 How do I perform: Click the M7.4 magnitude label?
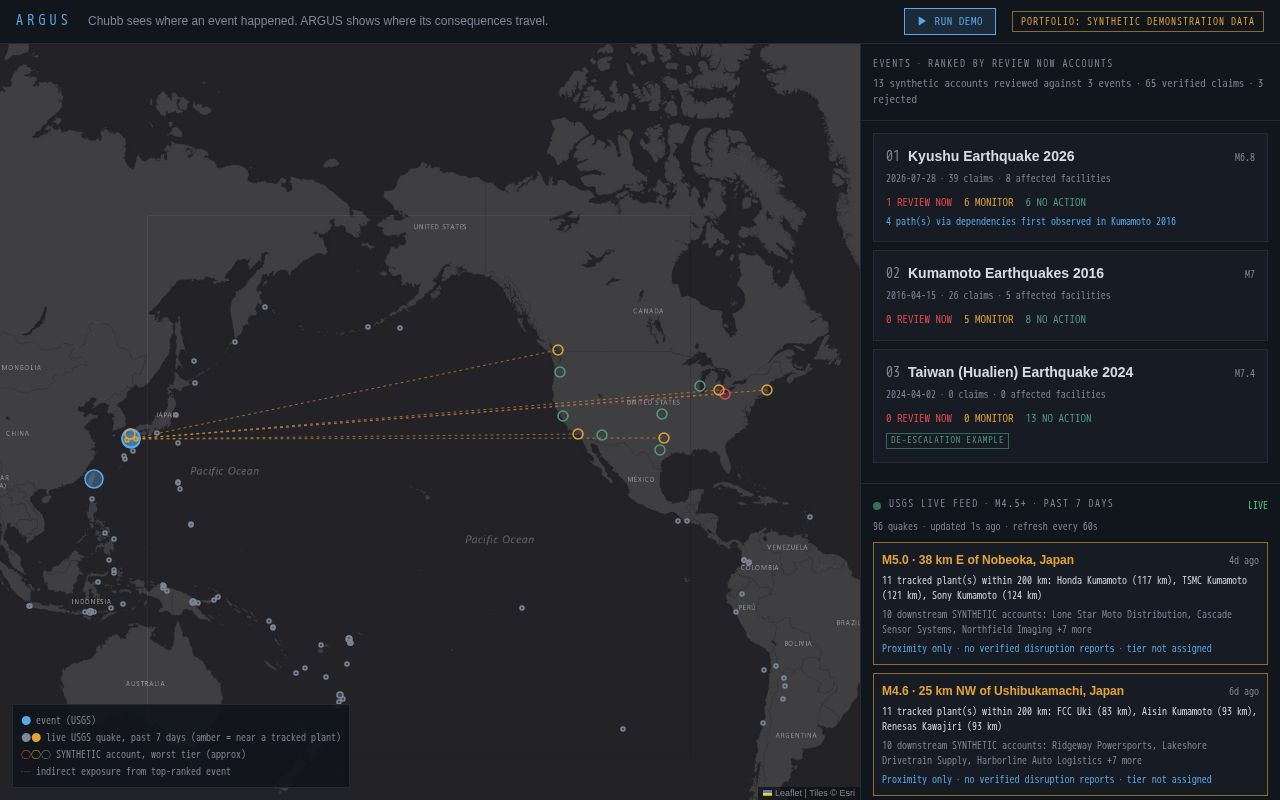tap(1244, 374)
